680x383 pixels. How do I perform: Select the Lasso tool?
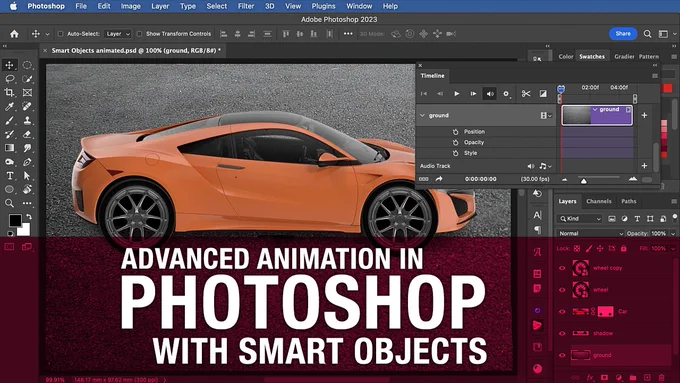pyautogui.click(x=9, y=79)
